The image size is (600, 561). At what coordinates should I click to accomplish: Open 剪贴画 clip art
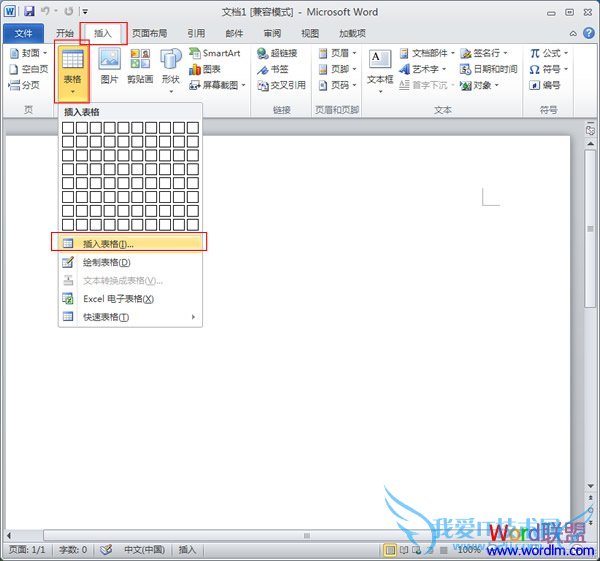(140, 65)
